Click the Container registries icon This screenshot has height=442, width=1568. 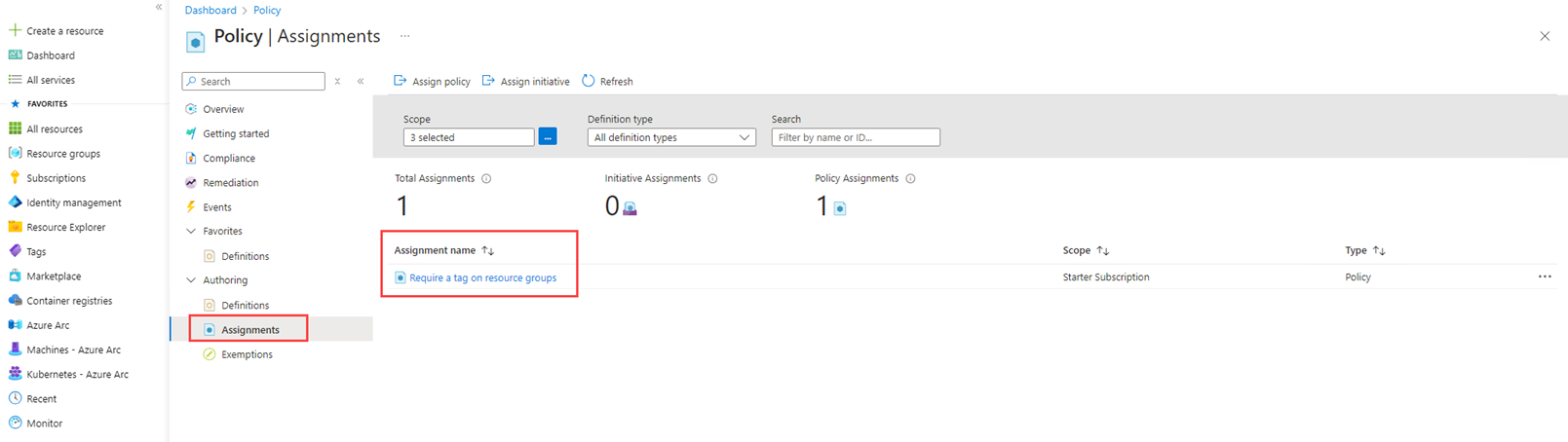click(x=15, y=300)
